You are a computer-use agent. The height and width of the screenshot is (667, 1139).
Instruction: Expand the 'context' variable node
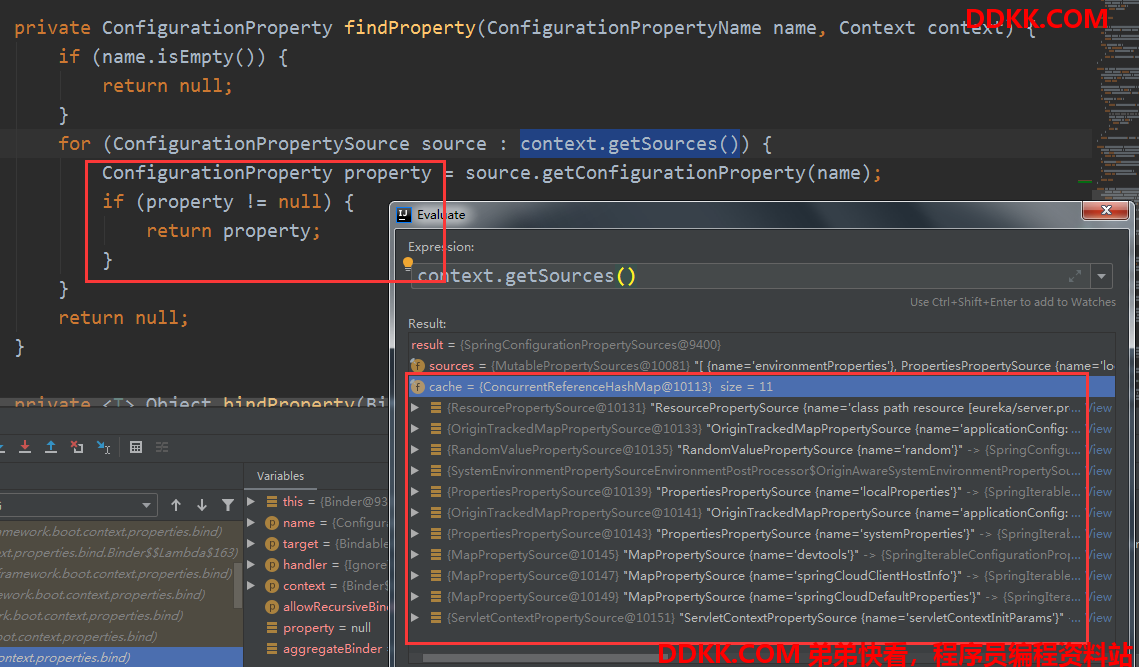251,586
